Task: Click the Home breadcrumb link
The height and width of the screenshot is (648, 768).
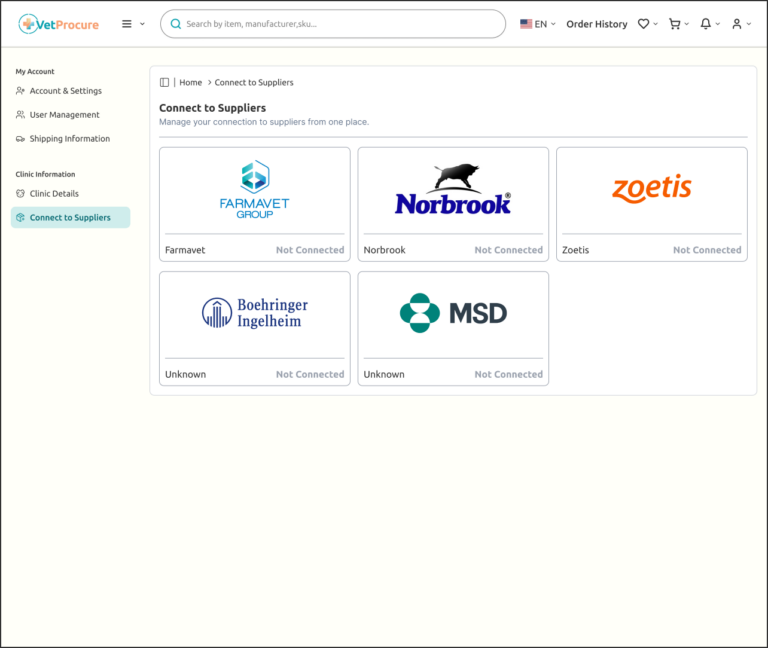Action: [191, 82]
